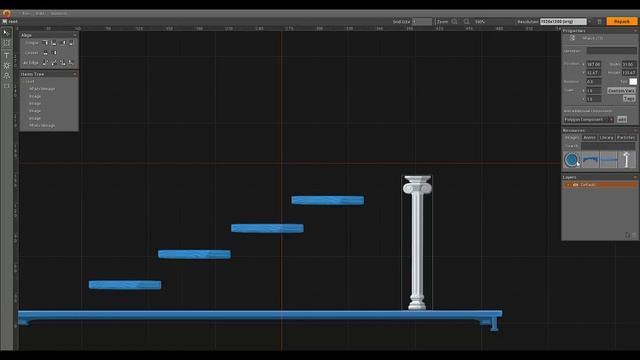Click the trash icon beside Repack
The height and width of the screenshot is (360, 640).
599,22
